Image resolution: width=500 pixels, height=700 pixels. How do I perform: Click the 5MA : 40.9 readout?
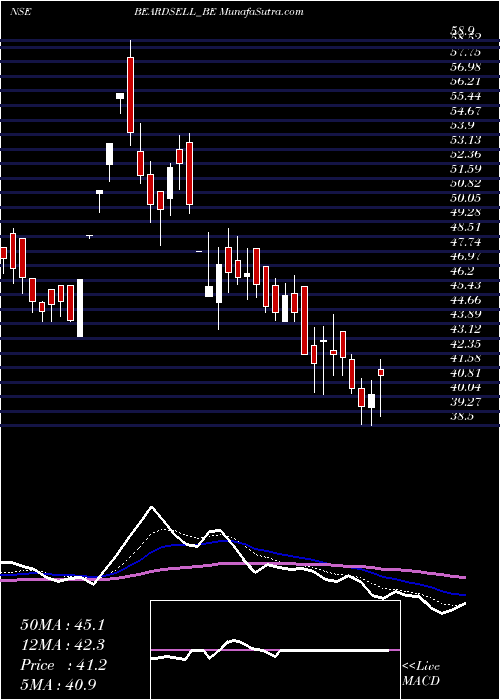coord(58,685)
